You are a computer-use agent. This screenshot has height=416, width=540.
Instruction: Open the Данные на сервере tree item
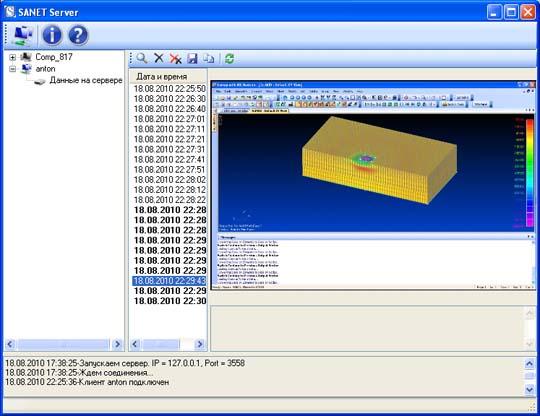(86, 80)
